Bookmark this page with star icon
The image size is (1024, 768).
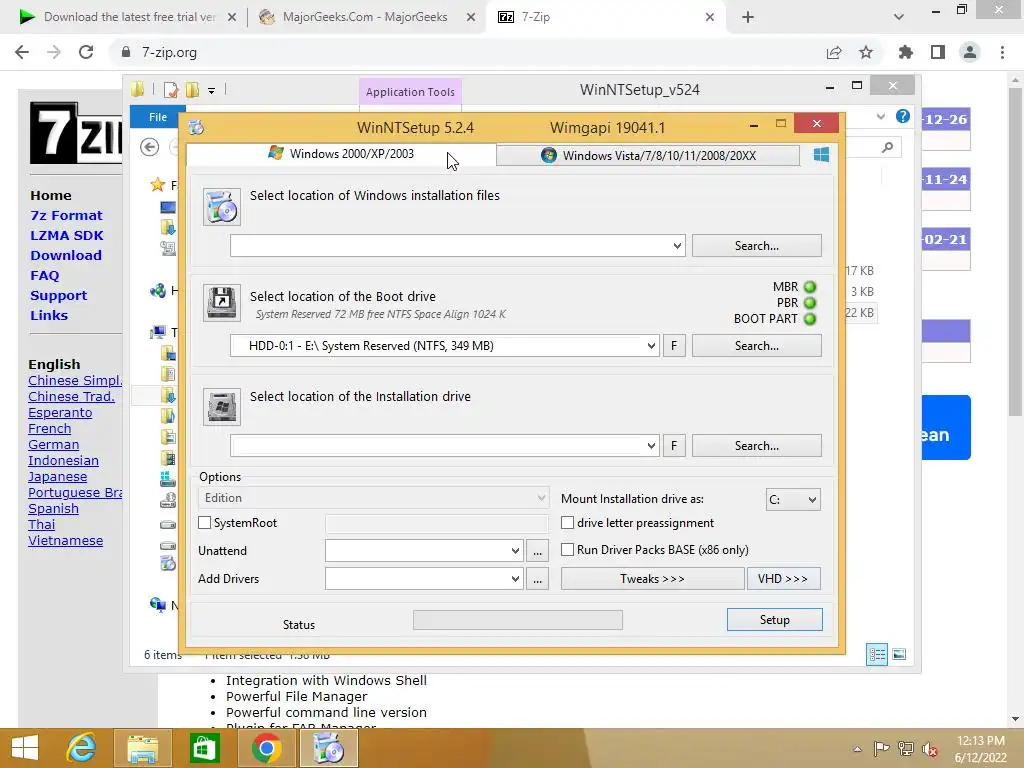866,52
